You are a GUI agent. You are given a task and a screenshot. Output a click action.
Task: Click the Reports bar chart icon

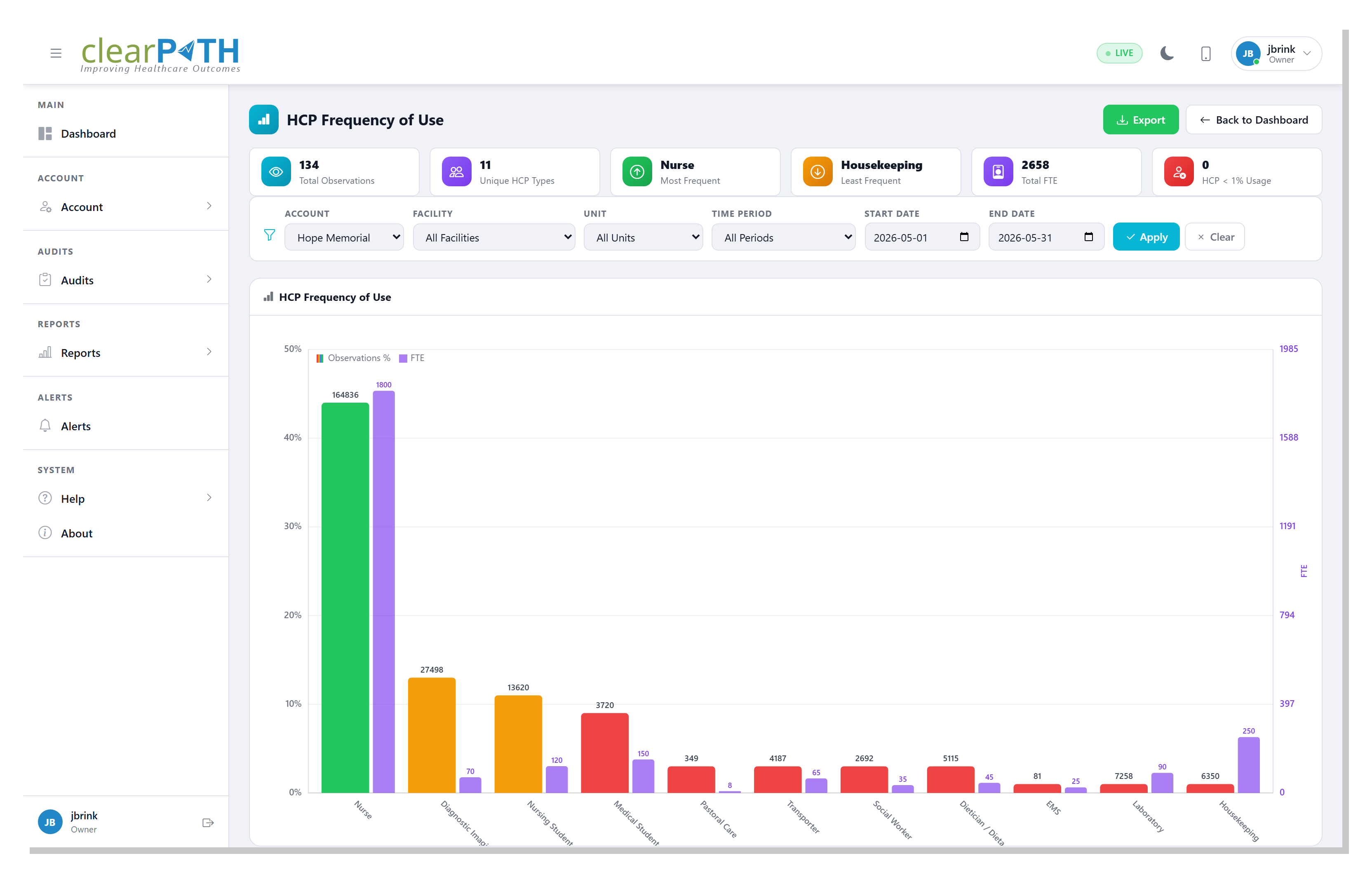point(45,352)
